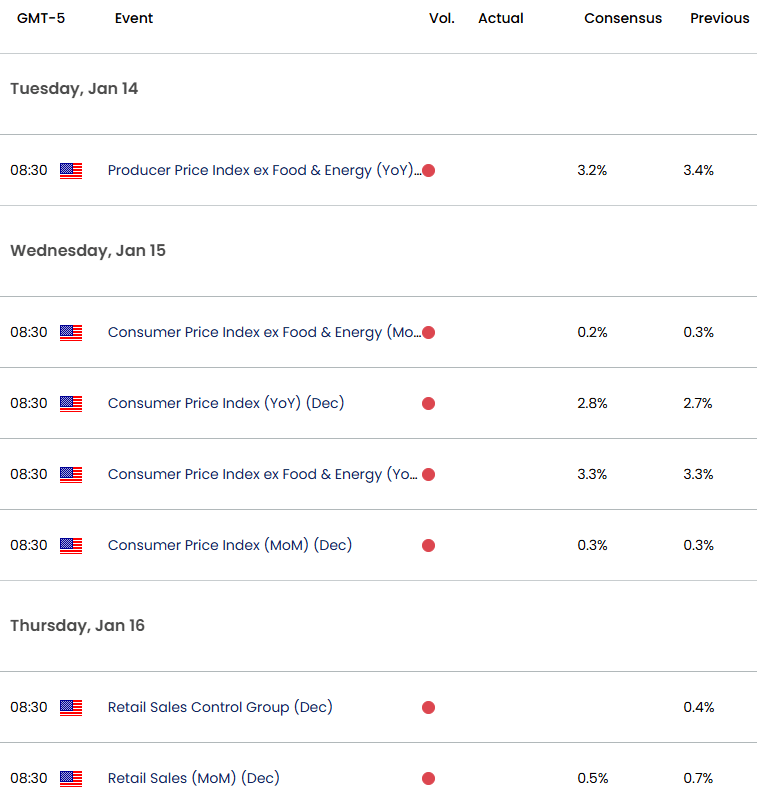Toggle the volatility dot for Consumer Price Index ex Food (MoM)

(x=428, y=332)
